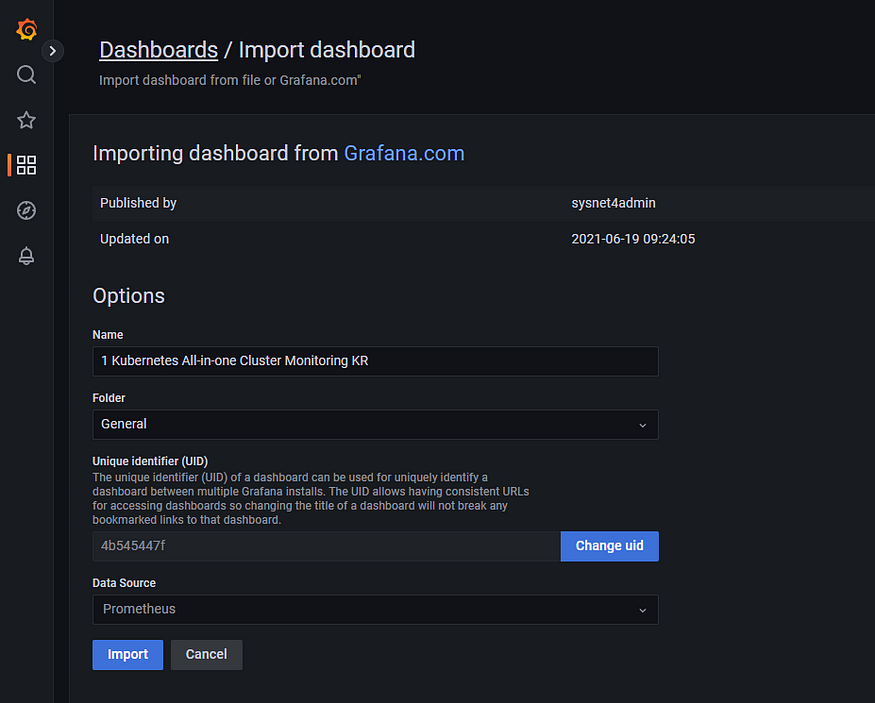Click the UID field 4b545447f
The width and height of the screenshot is (875, 703).
[326, 546]
